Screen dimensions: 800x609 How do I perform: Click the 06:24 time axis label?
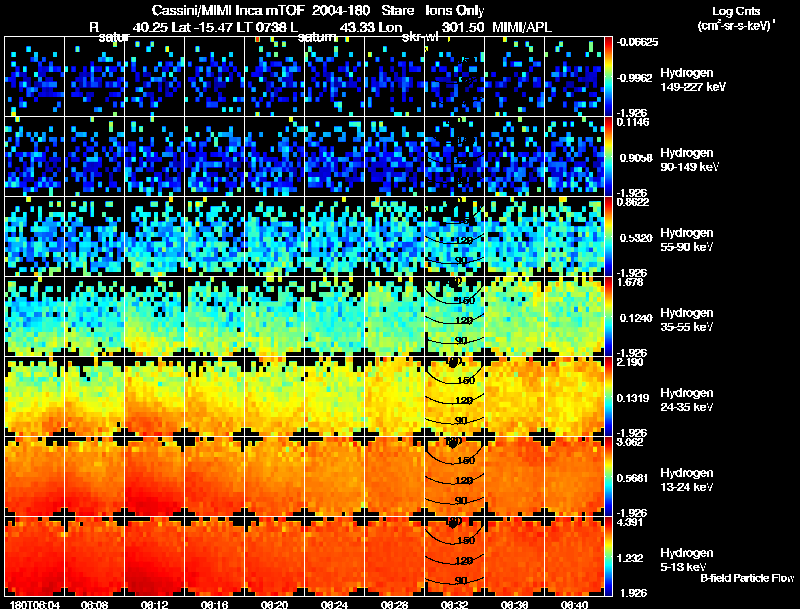tap(334, 605)
